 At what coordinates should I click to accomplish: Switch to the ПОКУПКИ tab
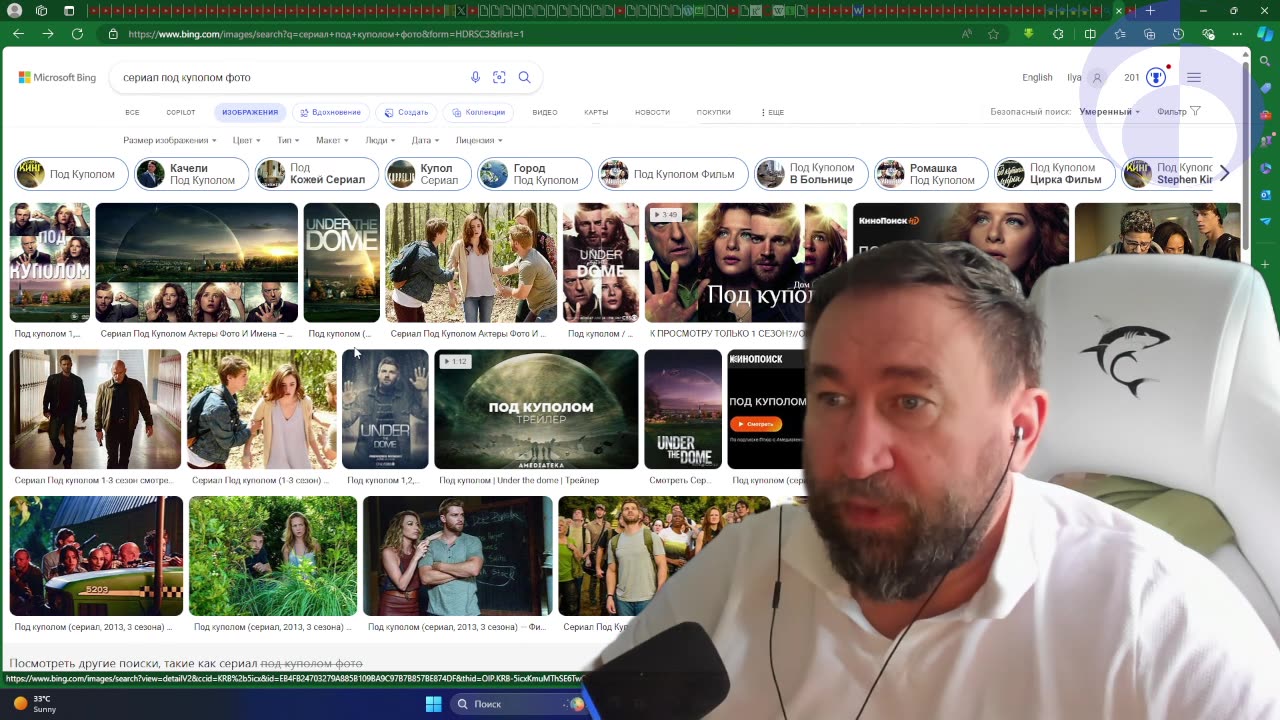pyautogui.click(x=714, y=112)
